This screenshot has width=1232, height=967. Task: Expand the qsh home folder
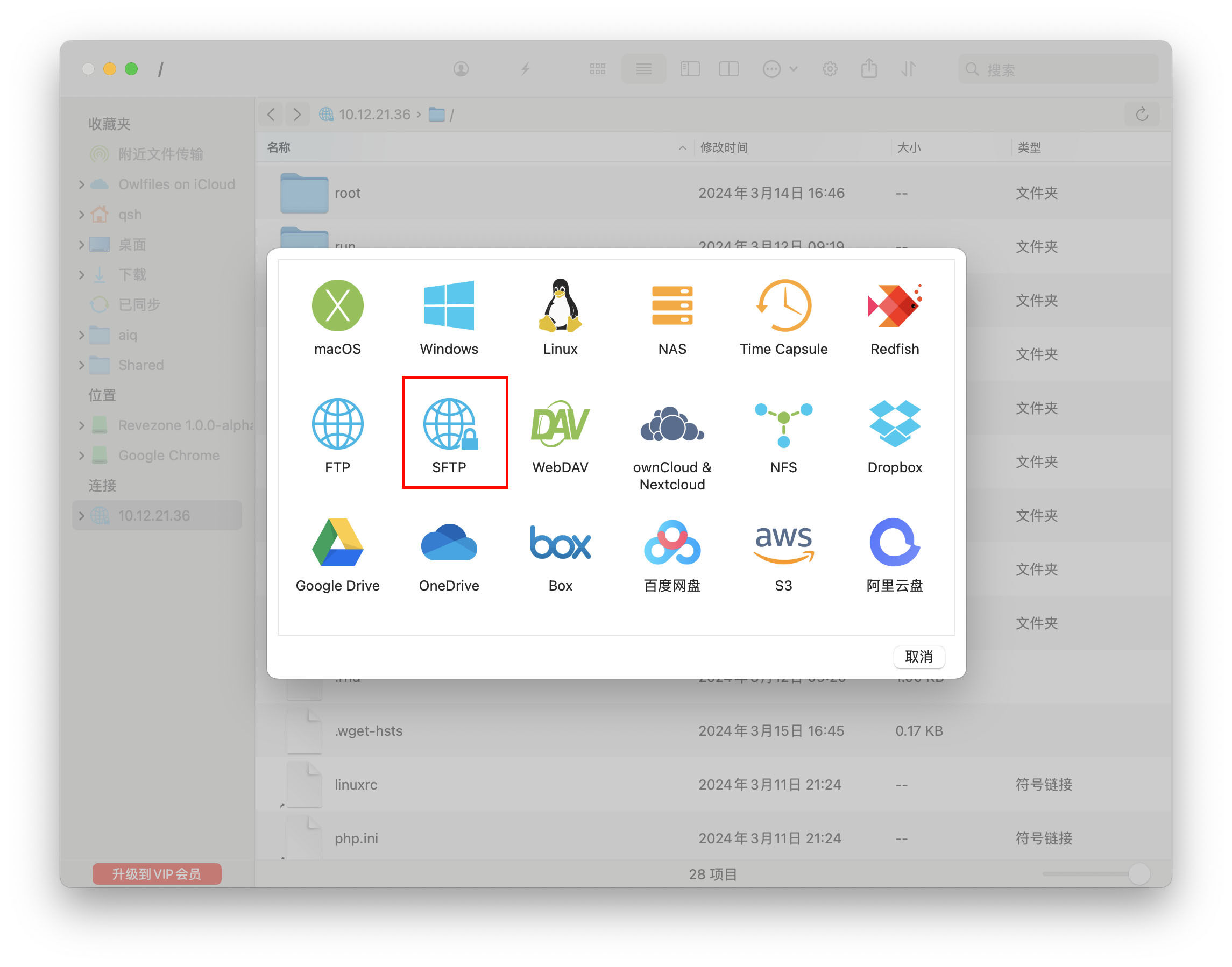[x=82, y=215]
